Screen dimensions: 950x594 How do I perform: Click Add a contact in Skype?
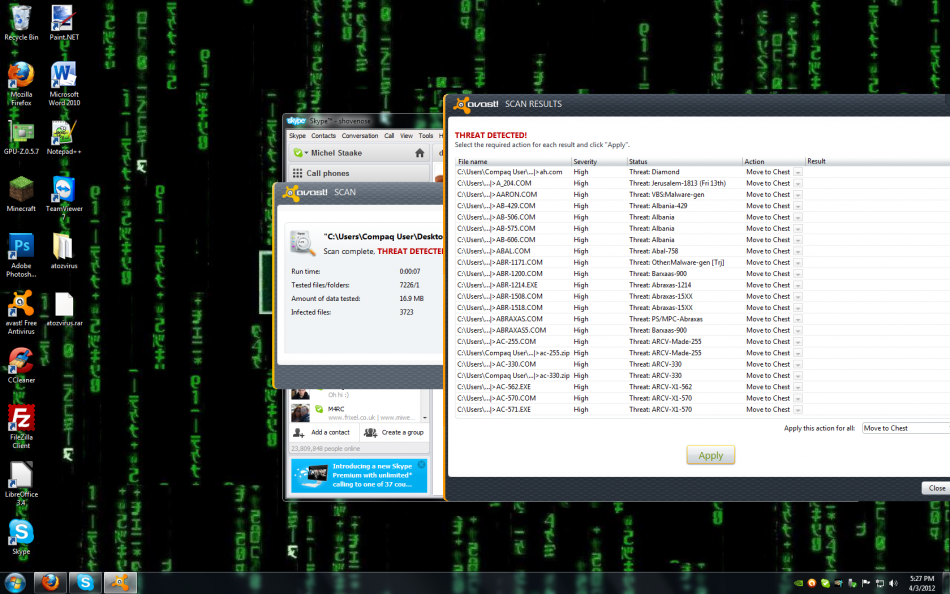[323, 432]
